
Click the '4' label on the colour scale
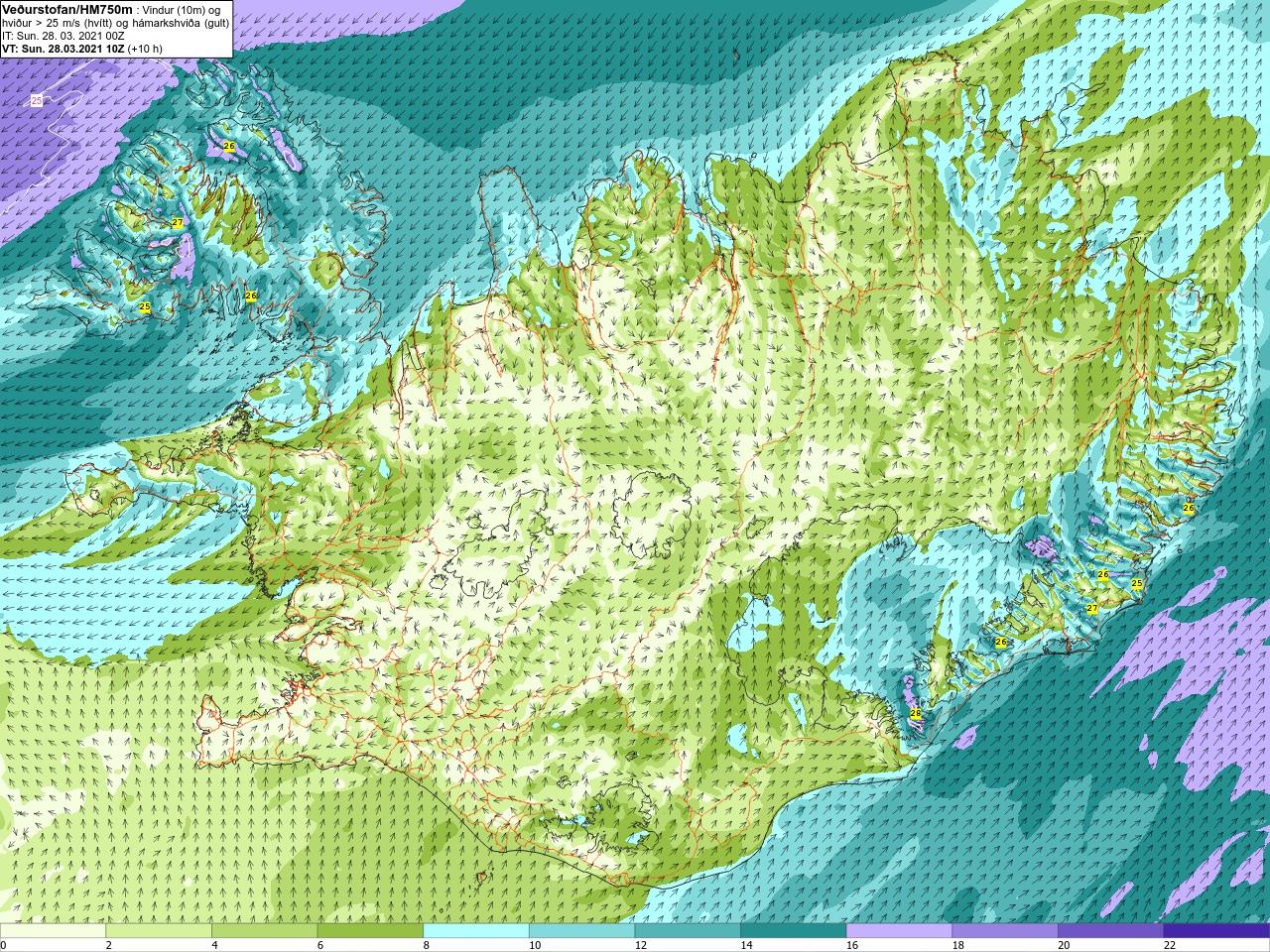pos(214,945)
